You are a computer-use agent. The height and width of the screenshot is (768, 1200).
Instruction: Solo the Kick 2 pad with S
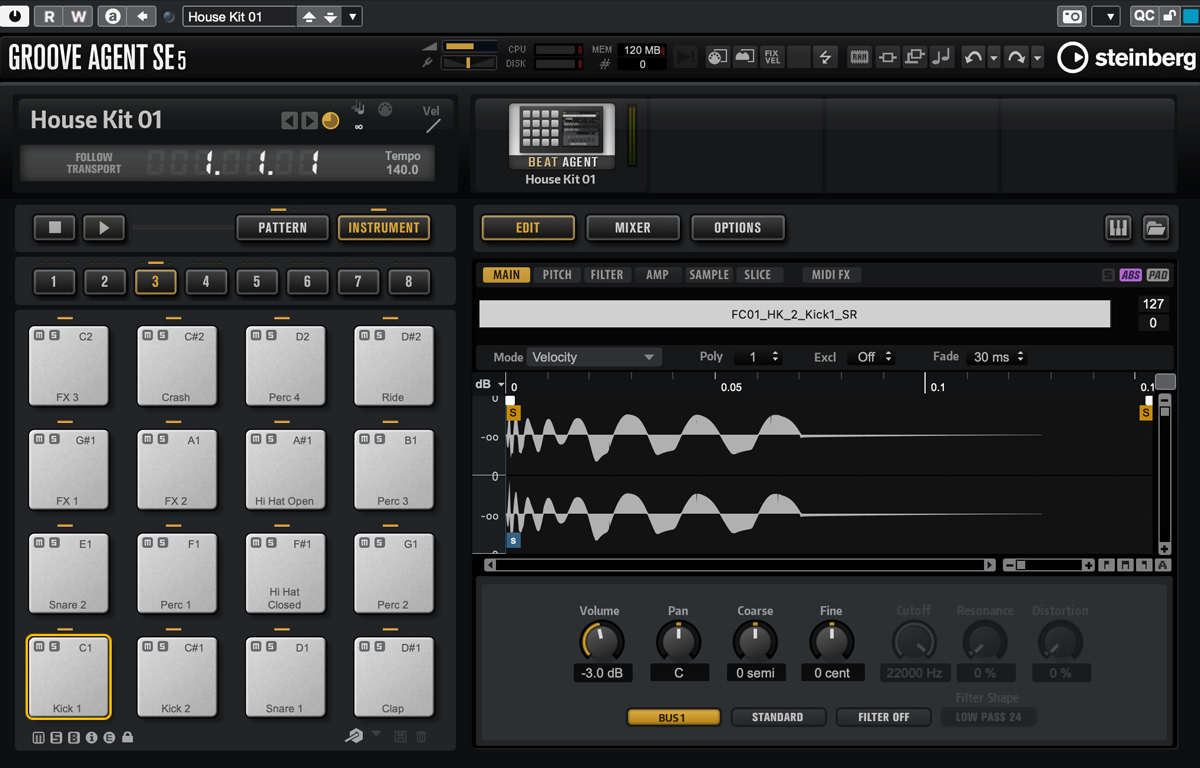pyautogui.click(x=162, y=647)
